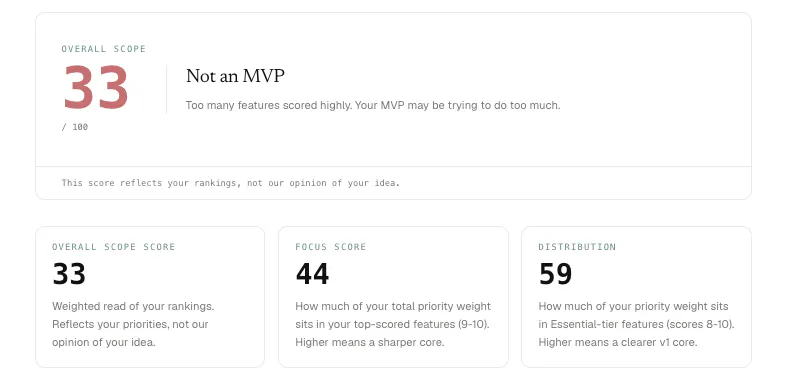Viewport: 788px width, 380px height.
Task: Click the black 33 in the scope score card
Action: tap(69, 274)
